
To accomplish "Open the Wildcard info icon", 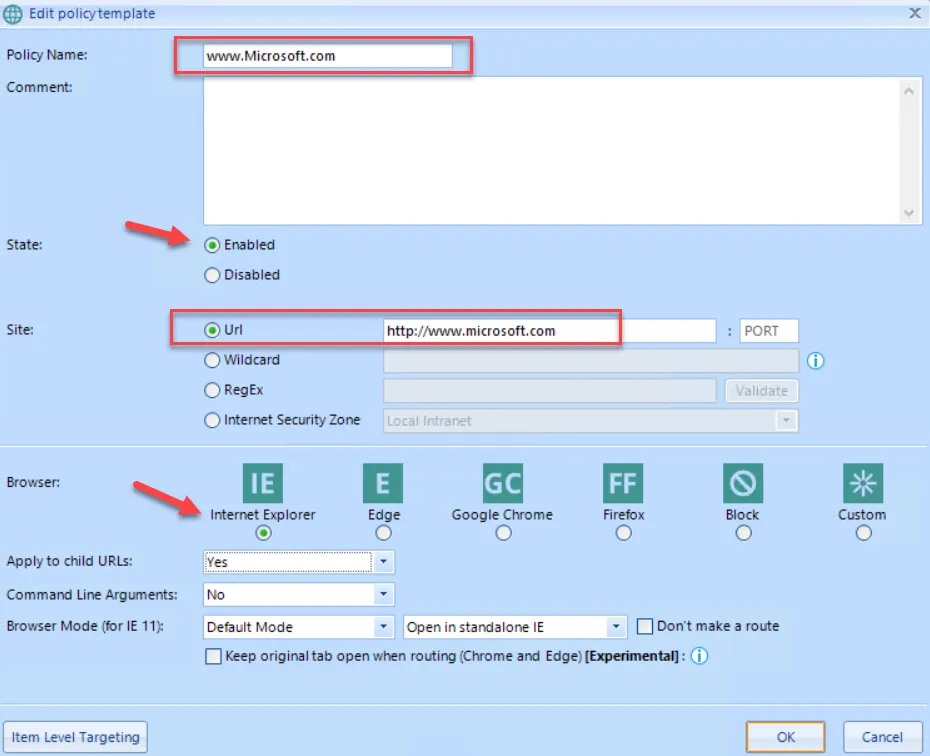I will 816,361.
